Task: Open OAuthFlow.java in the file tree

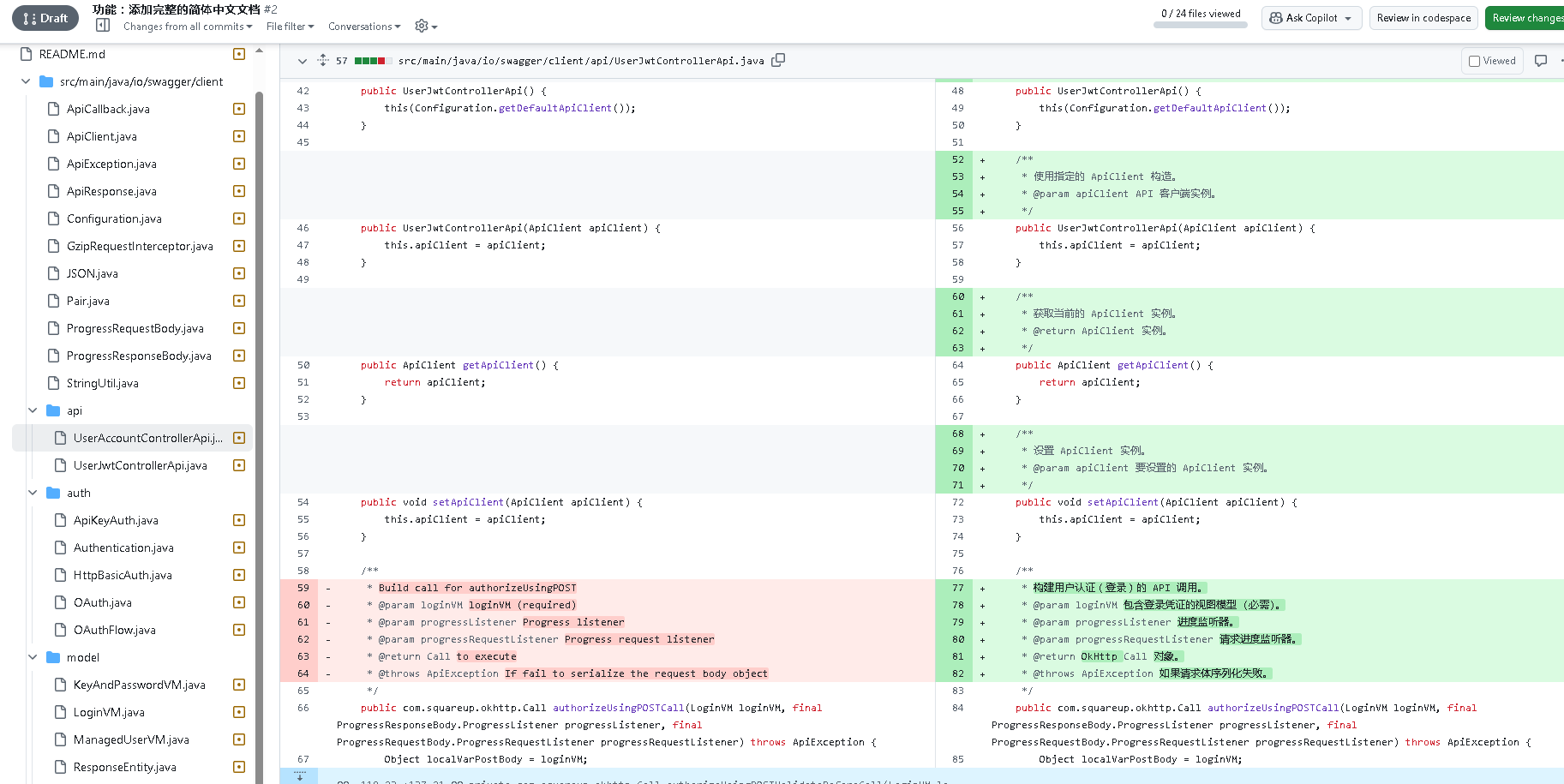Action: pos(115,630)
